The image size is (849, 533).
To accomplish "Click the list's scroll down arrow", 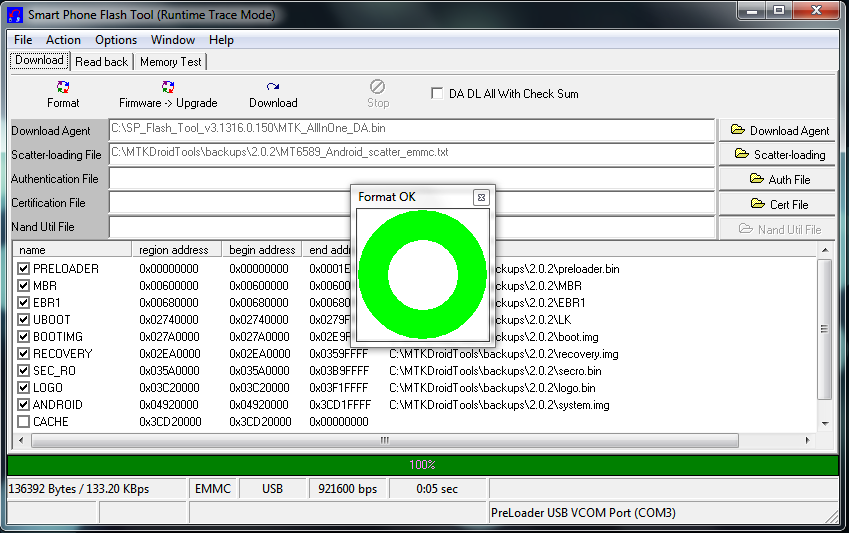I will (x=825, y=424).
